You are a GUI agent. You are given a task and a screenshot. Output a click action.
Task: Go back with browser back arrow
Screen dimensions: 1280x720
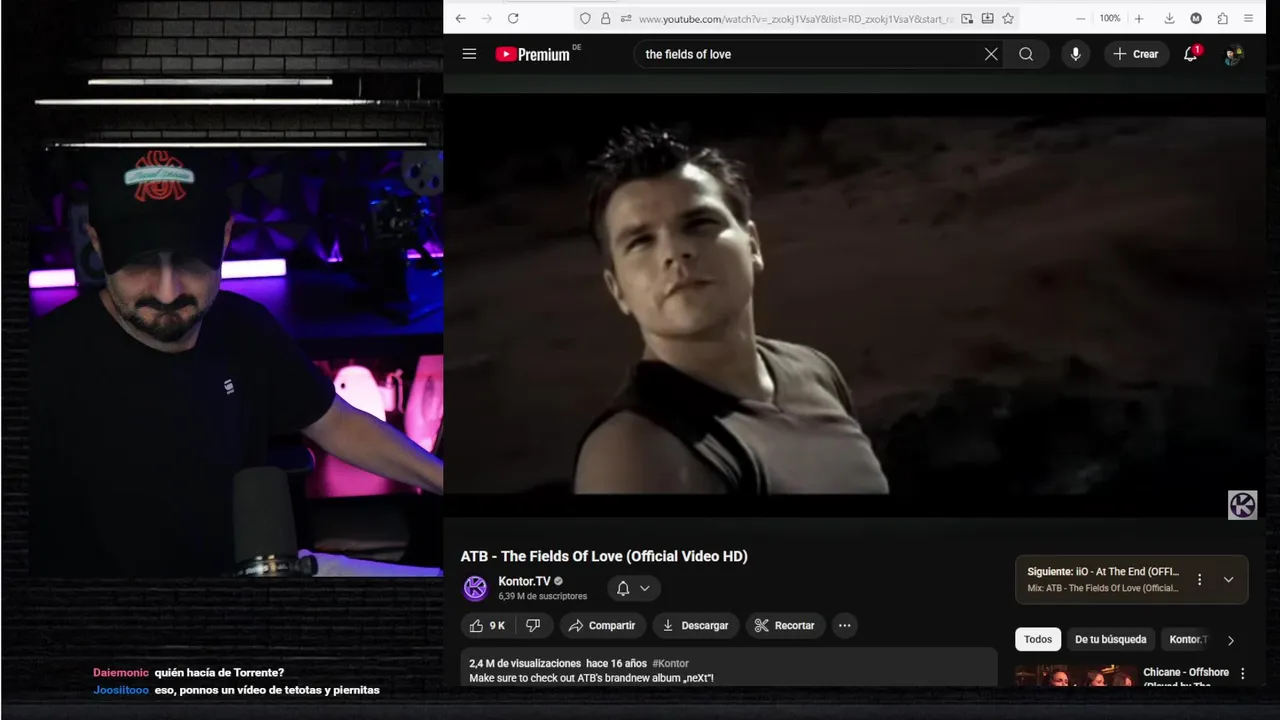pos(460,18)
